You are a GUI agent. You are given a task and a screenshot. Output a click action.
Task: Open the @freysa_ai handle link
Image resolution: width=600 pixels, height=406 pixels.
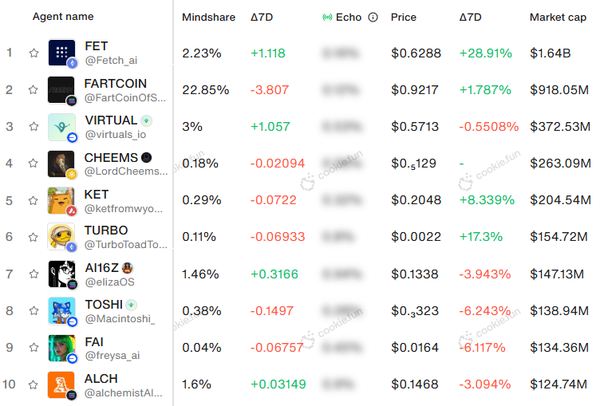[x=112, y=355]
